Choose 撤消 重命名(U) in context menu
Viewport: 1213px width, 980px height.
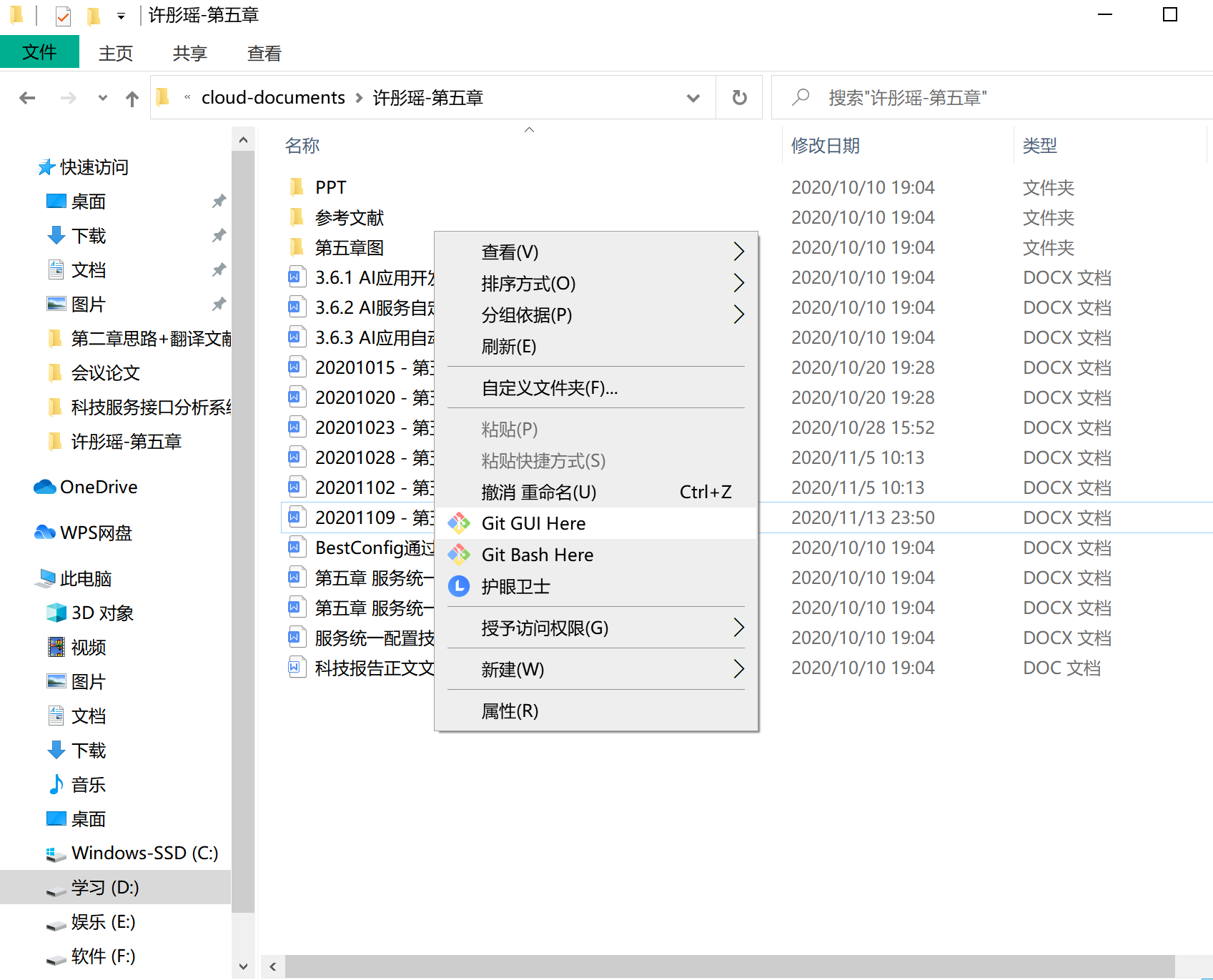pos(596,492)
